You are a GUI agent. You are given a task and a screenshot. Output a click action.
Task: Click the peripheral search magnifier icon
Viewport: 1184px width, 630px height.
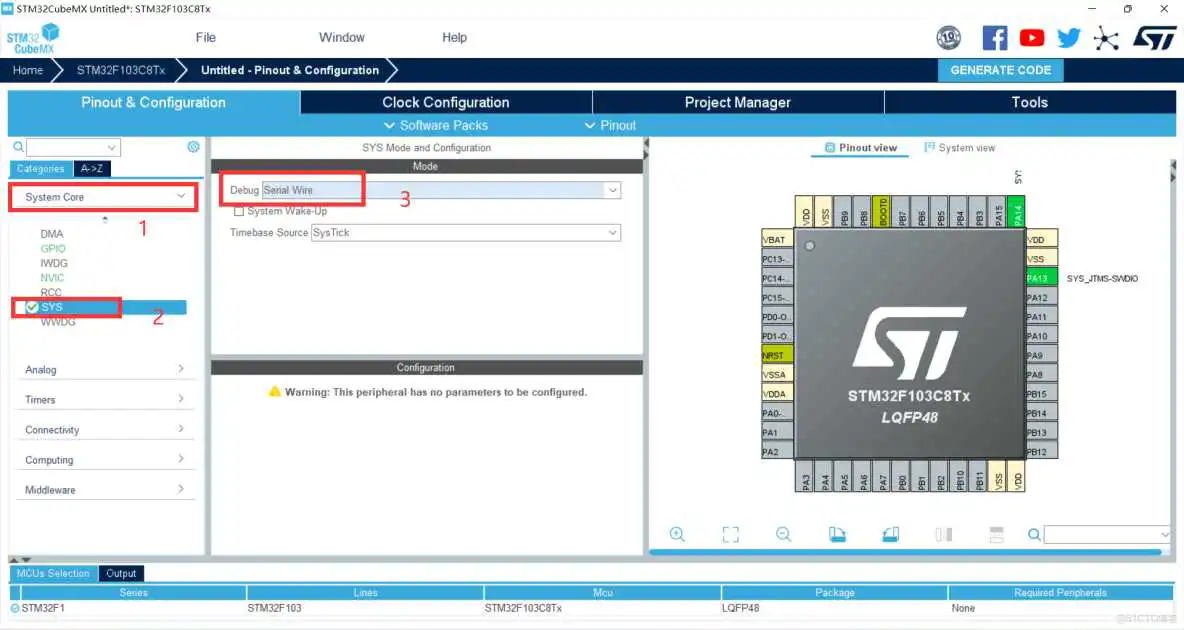tap(18, 147)
